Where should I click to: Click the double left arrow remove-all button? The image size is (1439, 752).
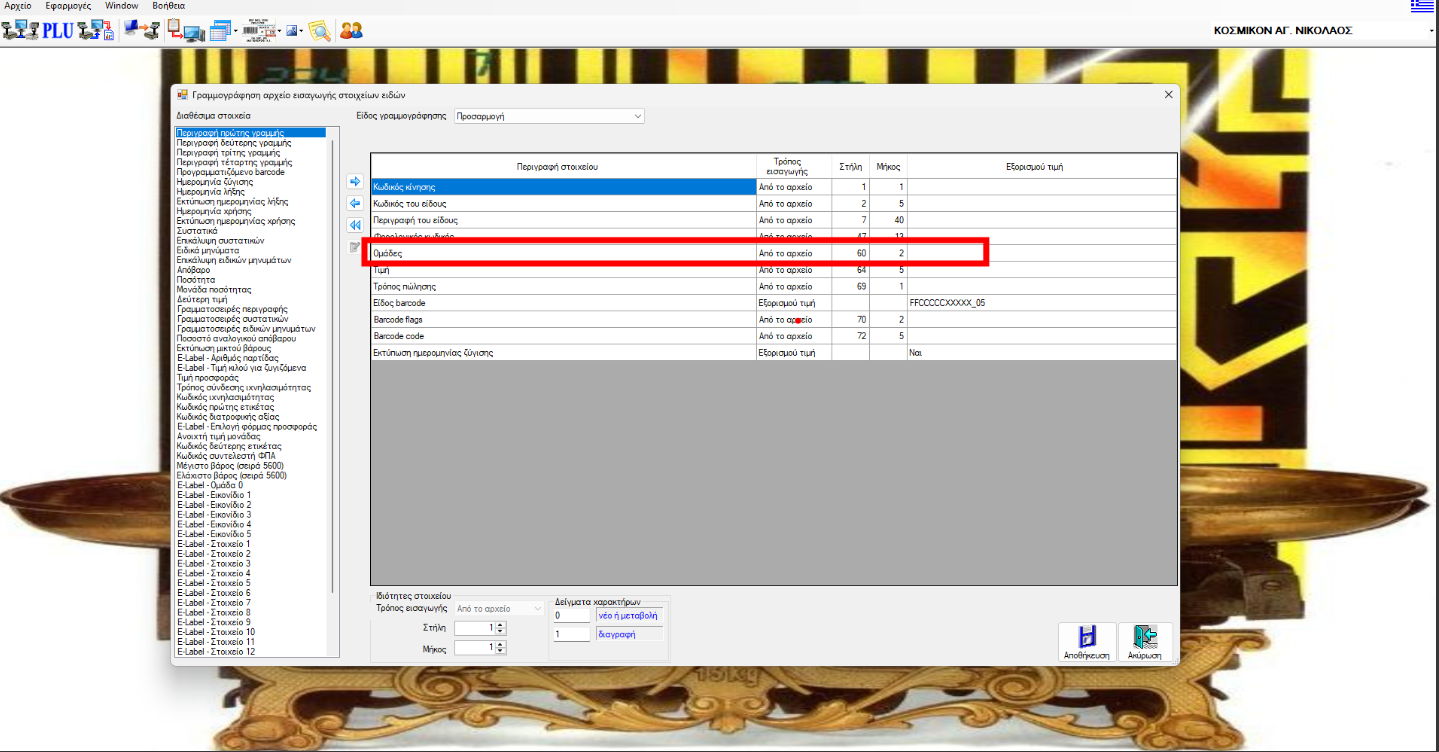pyautogui.click(x=354, y=225)
